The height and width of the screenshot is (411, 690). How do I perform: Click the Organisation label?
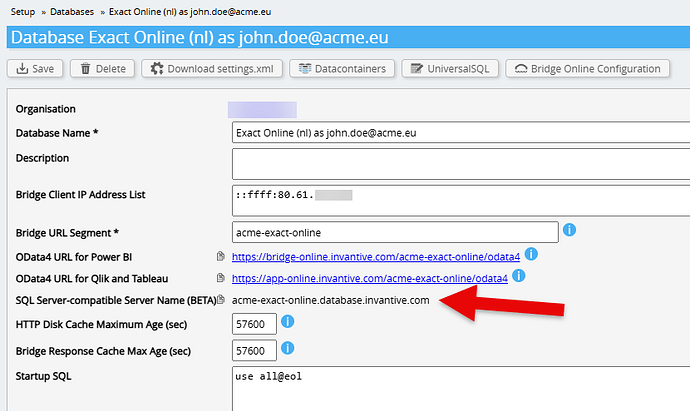pyautogui.click(x=46, y=109)
